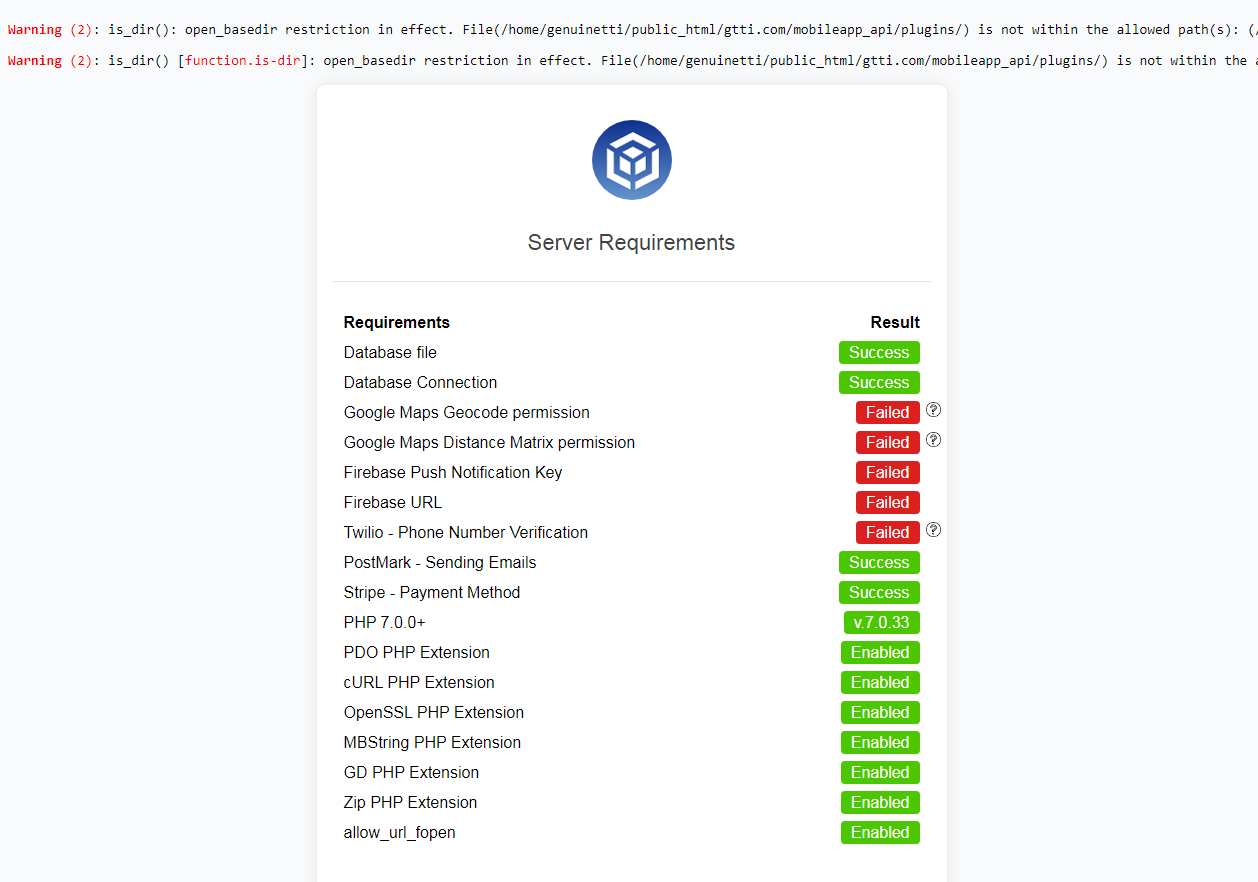Select the 'allow_url_fopen' label
Viewport: 1258px width, 882px height.
click(x=399, y=832)
